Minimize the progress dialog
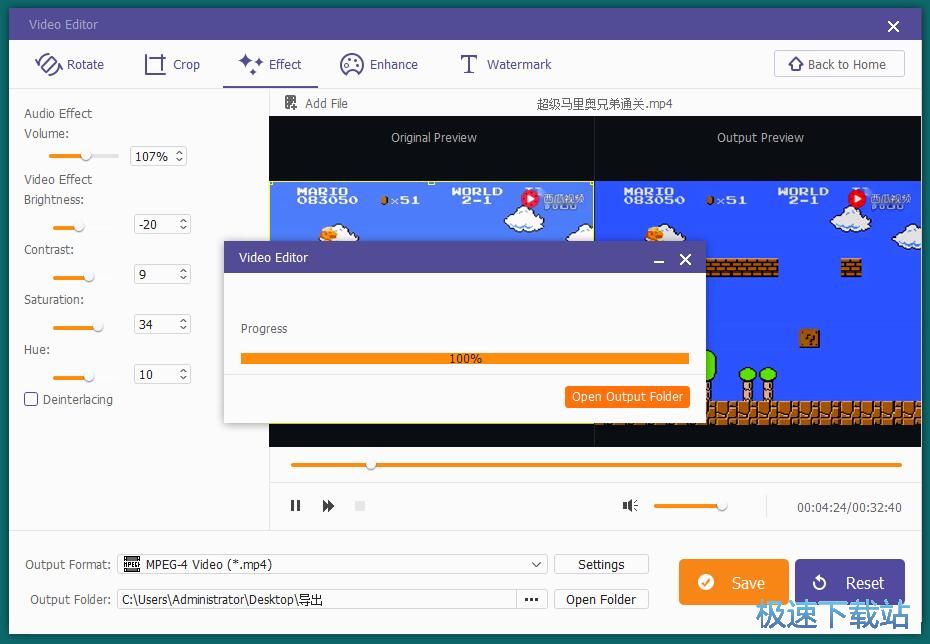 coord(658,260)
